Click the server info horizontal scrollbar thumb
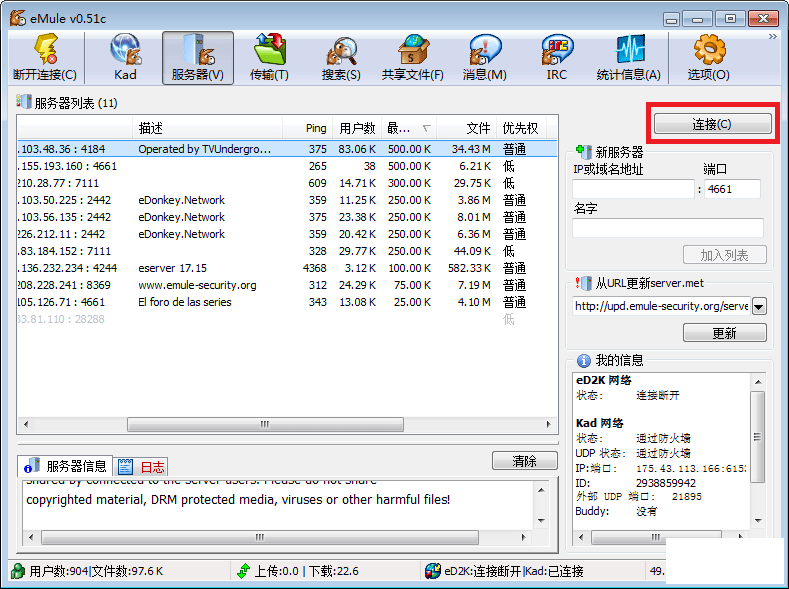 click(260, 537)
